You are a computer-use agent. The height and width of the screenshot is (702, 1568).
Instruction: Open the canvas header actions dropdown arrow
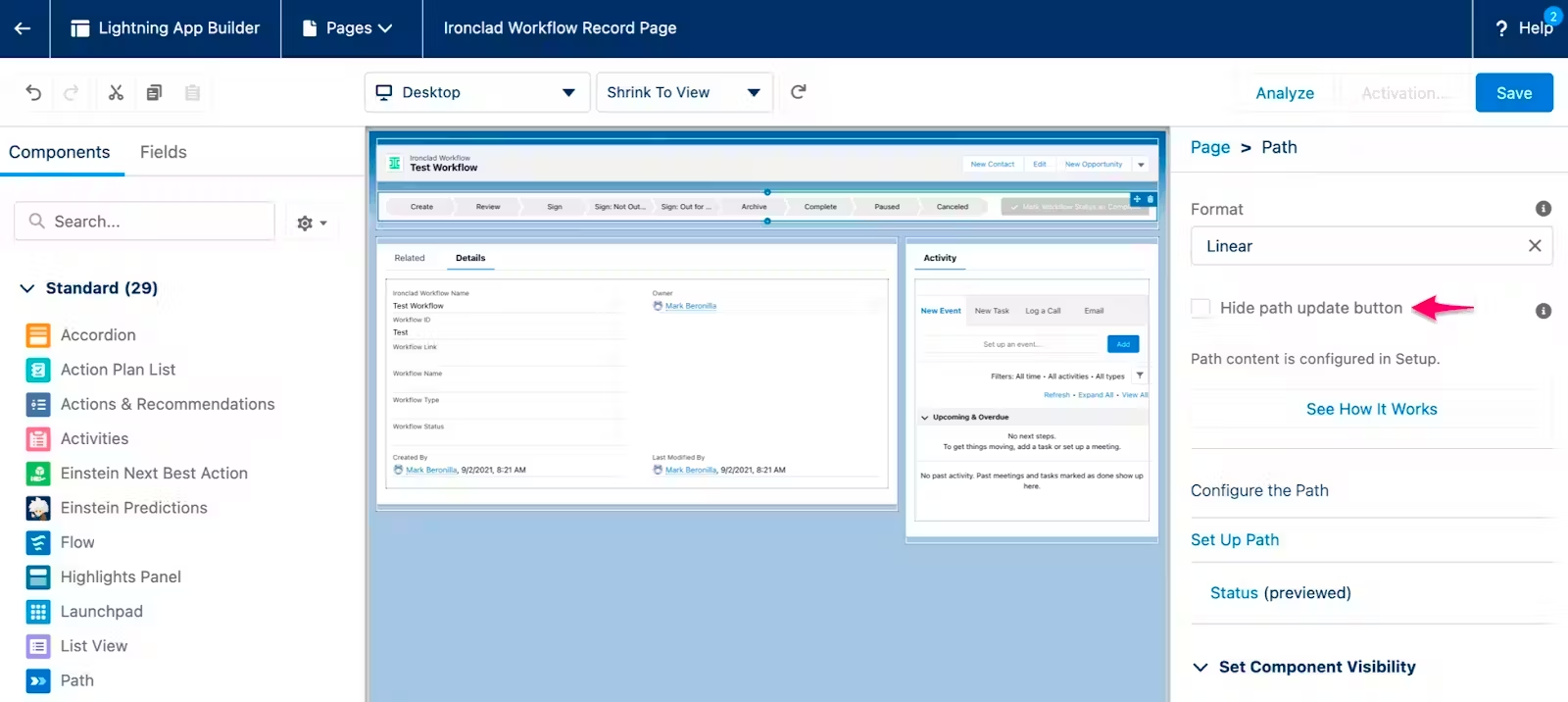click(x=1142, y=164)
